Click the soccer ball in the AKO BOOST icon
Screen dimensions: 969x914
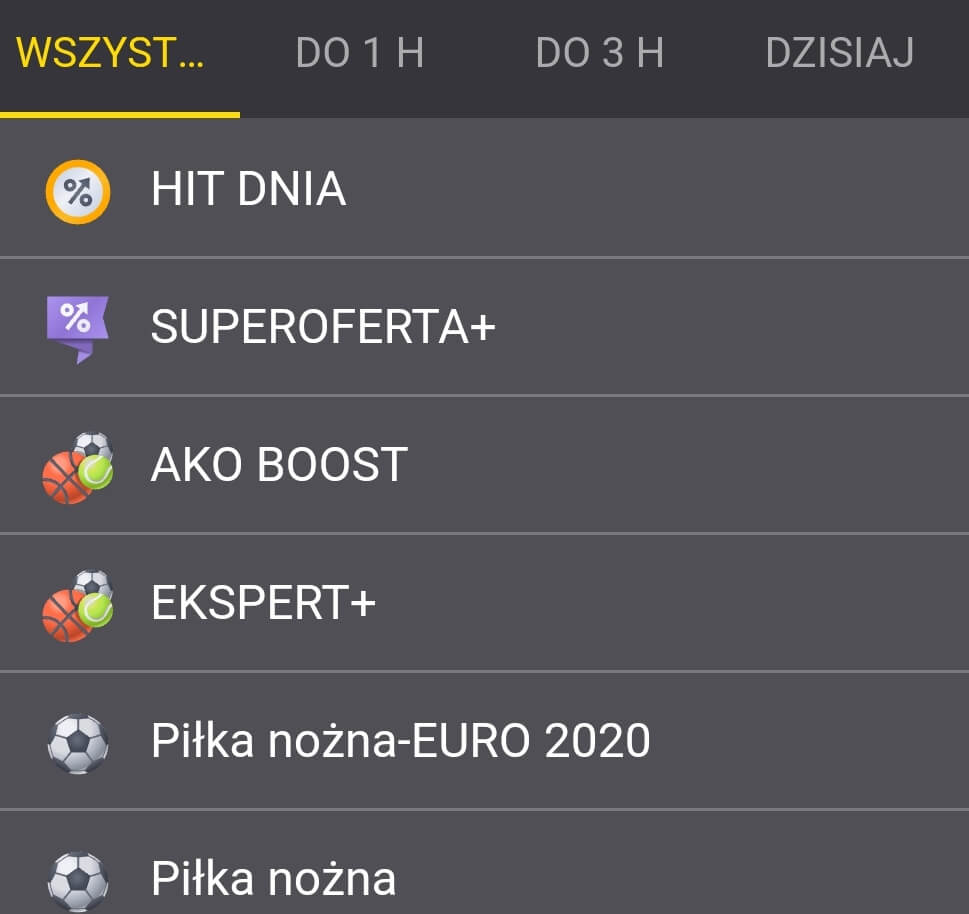click(x=92, y=446)
